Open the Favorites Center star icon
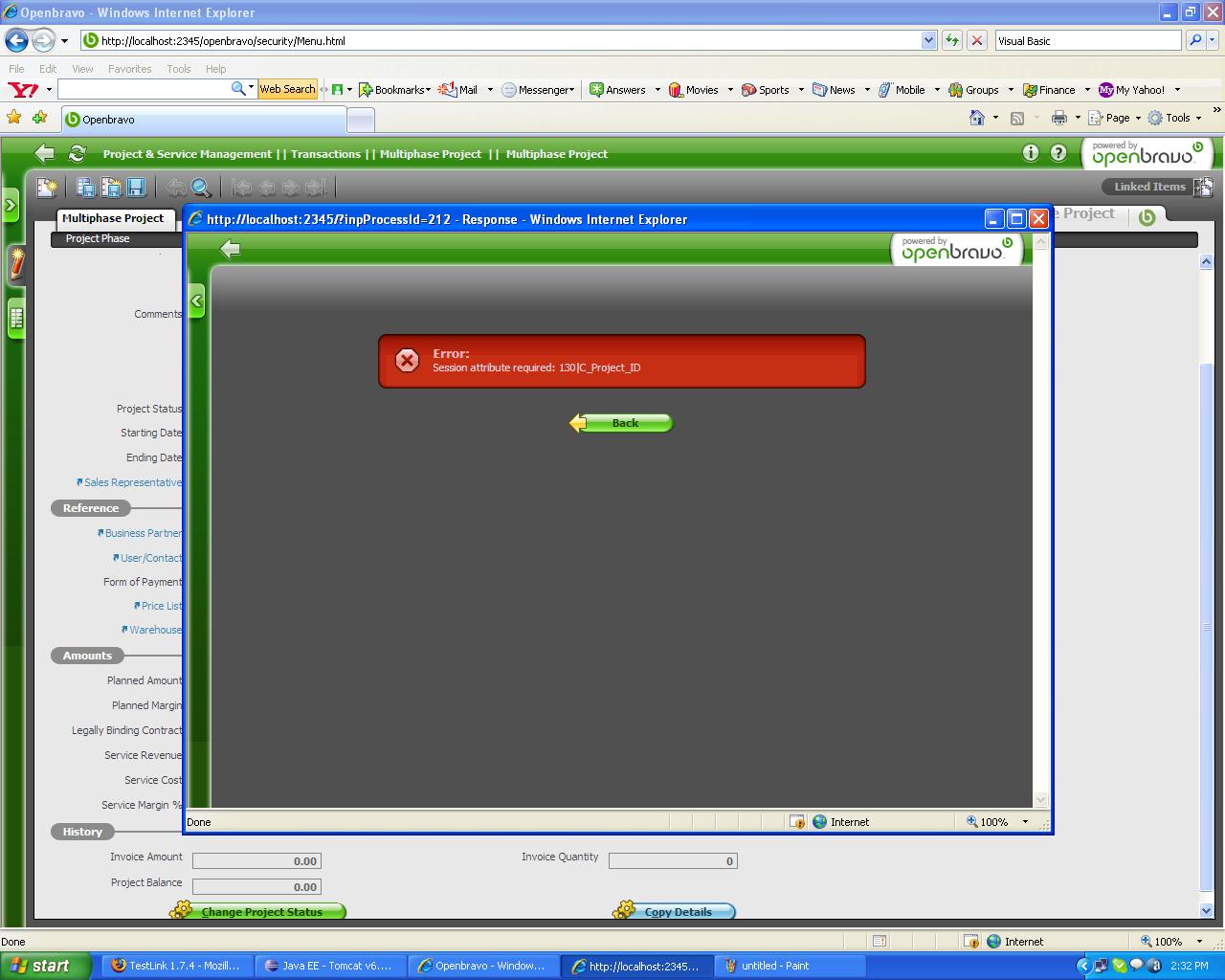The height and width of the screenshot is (980, 1225). click(x=14, y=118)
